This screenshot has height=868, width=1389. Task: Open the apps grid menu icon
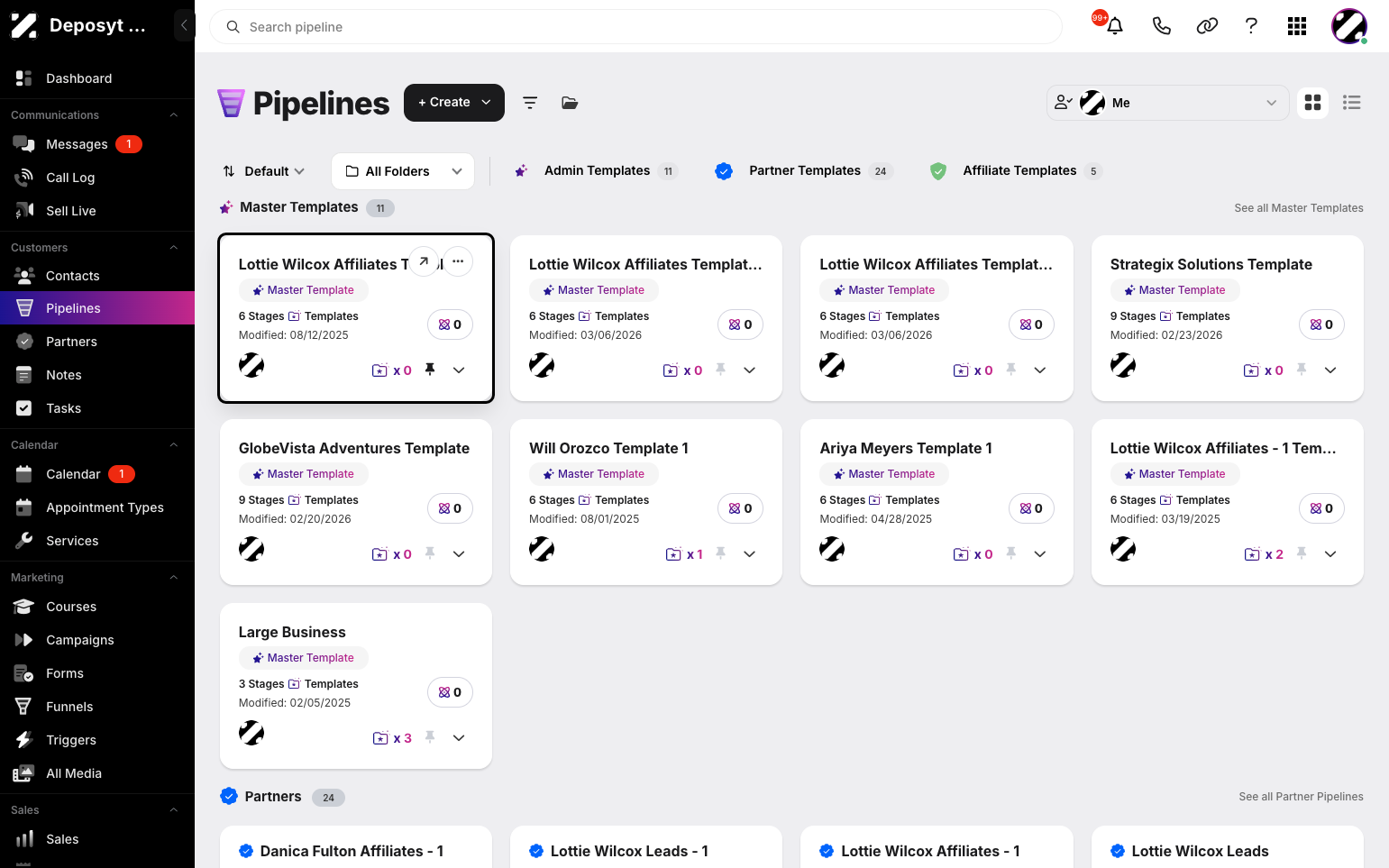[x=1297, y=26]
